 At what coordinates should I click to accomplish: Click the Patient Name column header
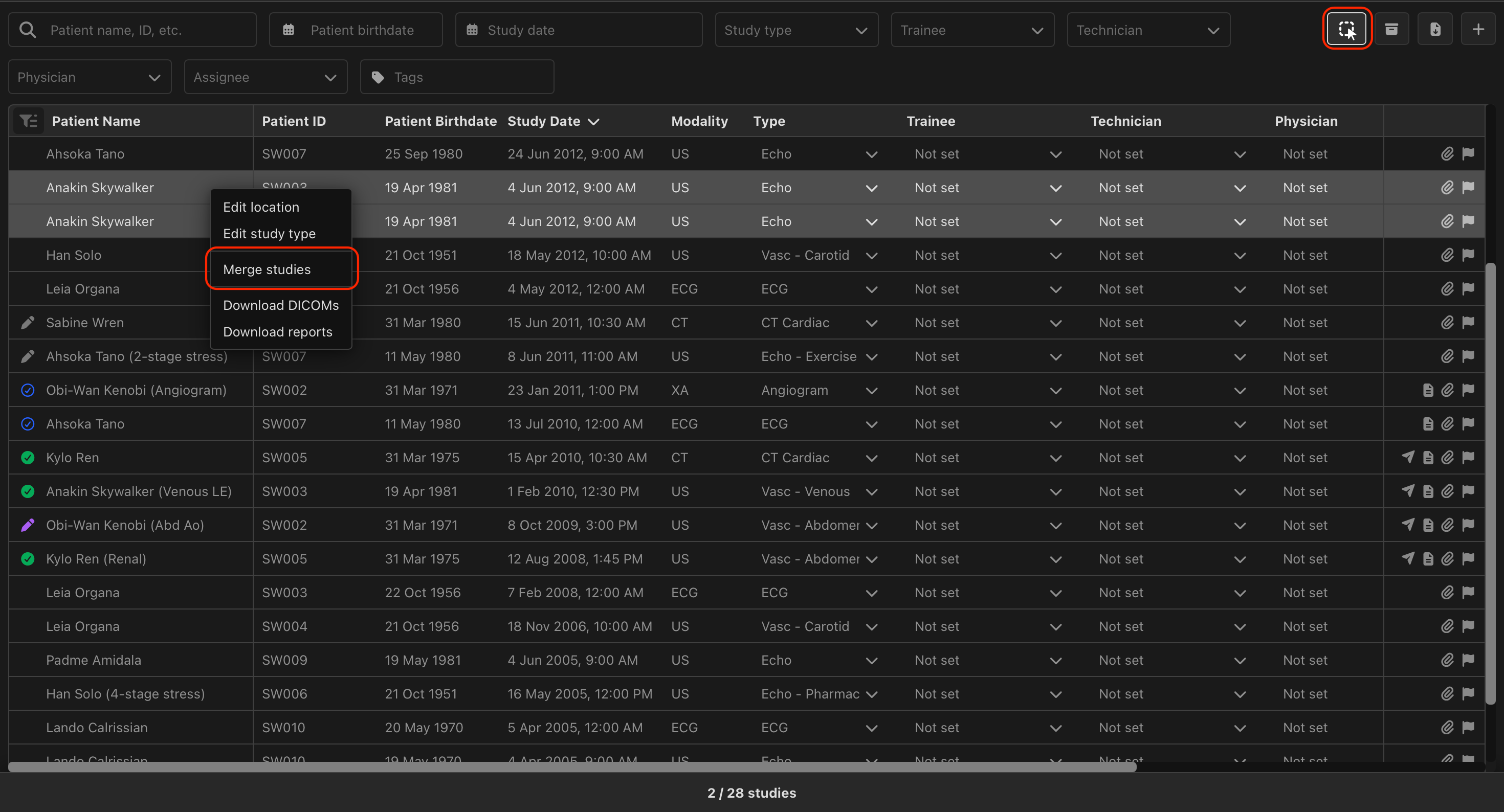96,121
